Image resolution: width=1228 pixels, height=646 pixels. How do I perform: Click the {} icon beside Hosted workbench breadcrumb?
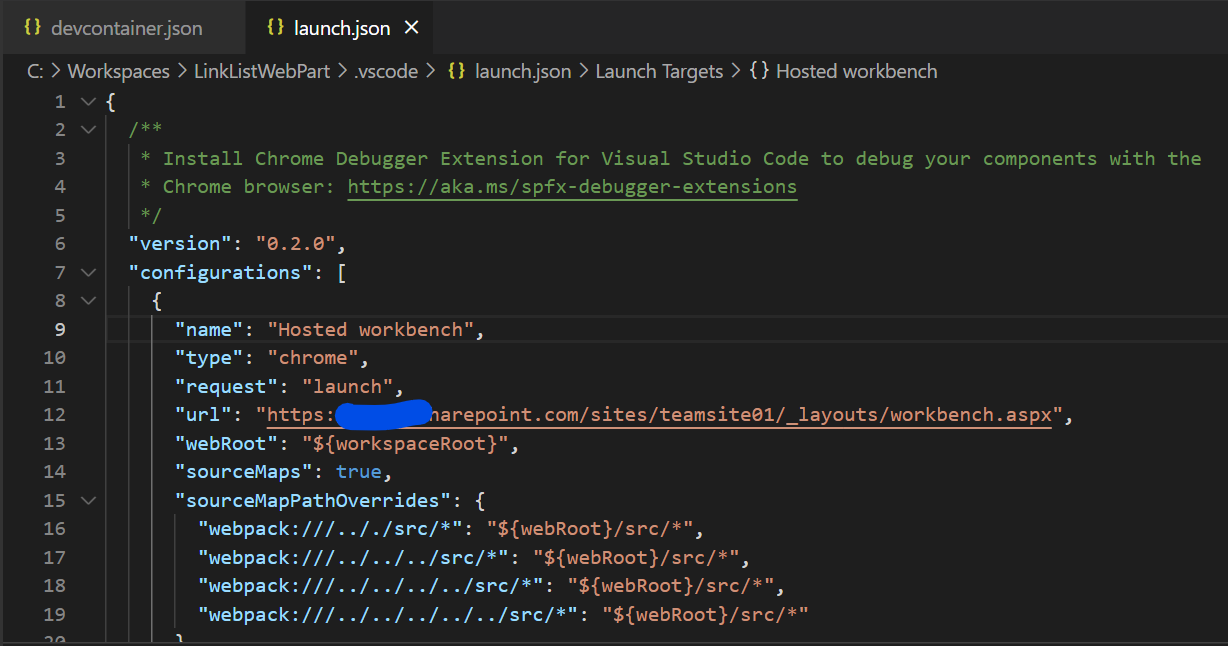click(x=761, y=71)
